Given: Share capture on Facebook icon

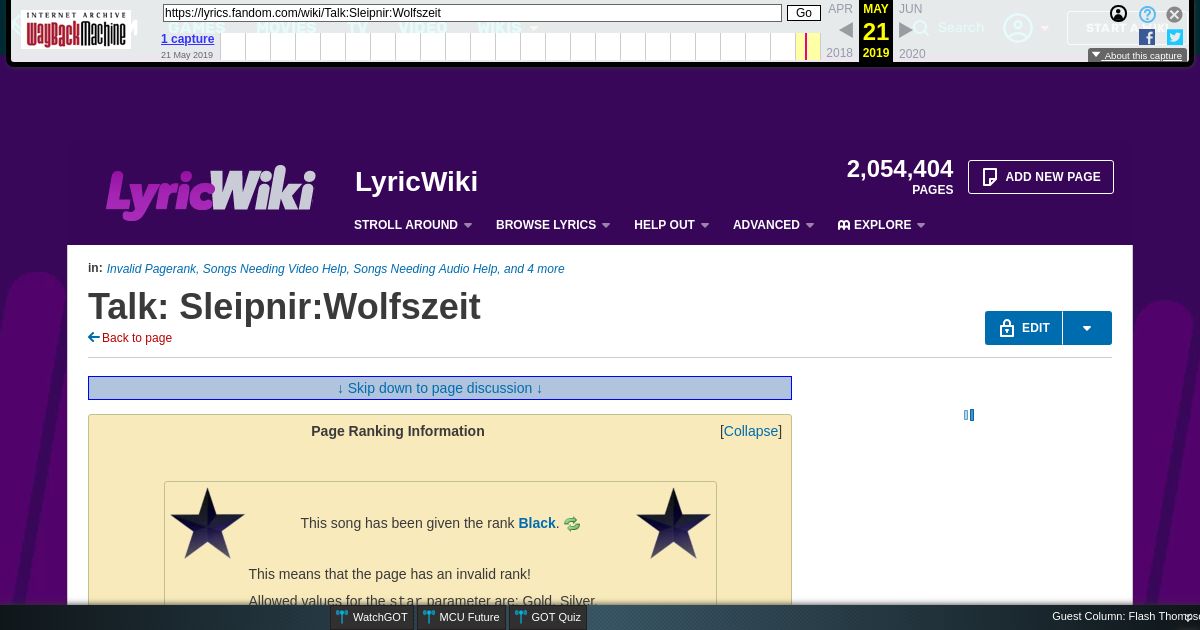Looking at the screenshot, I should pos(1147,37).
